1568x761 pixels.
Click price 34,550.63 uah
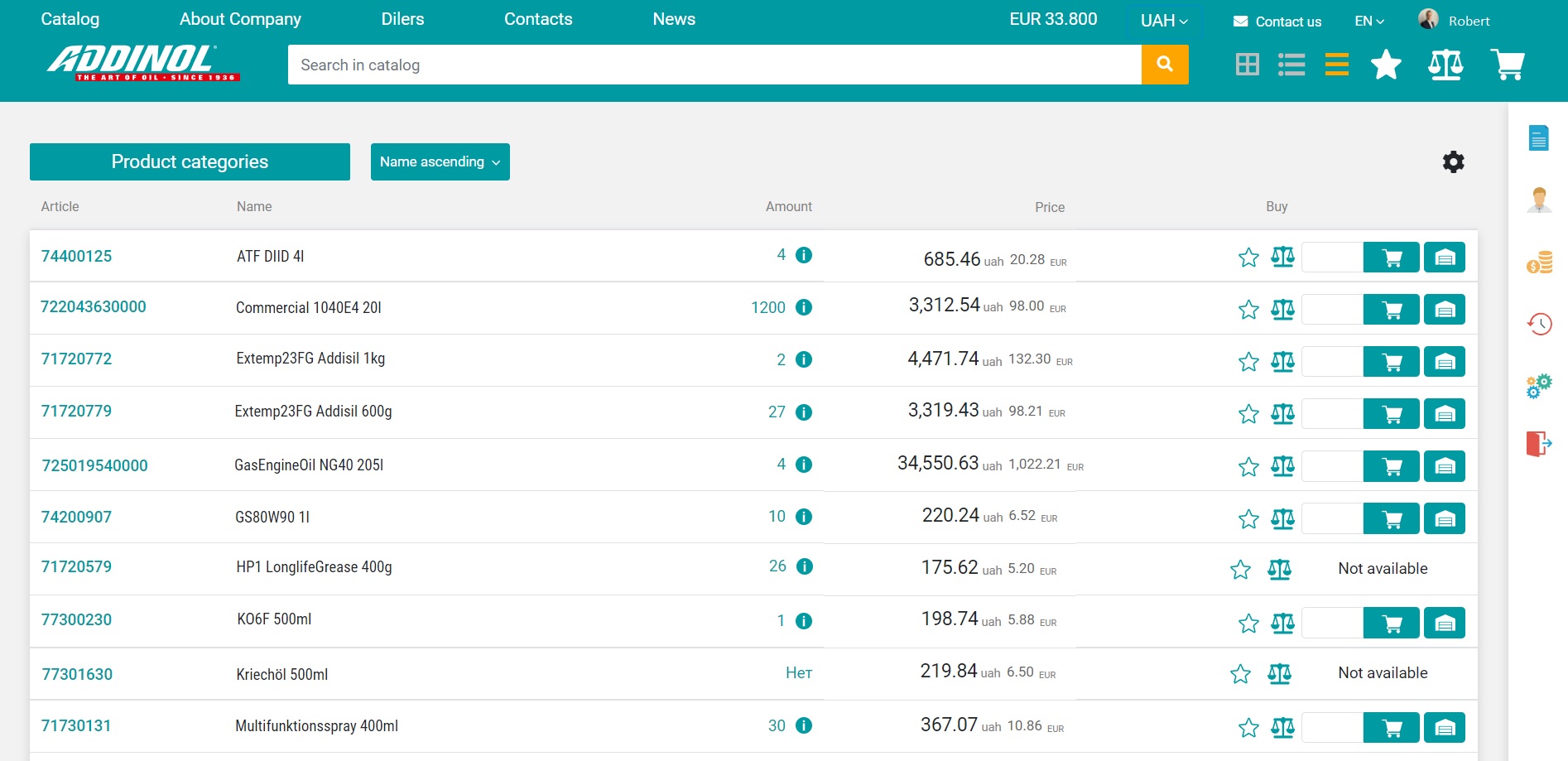point(950,464)
